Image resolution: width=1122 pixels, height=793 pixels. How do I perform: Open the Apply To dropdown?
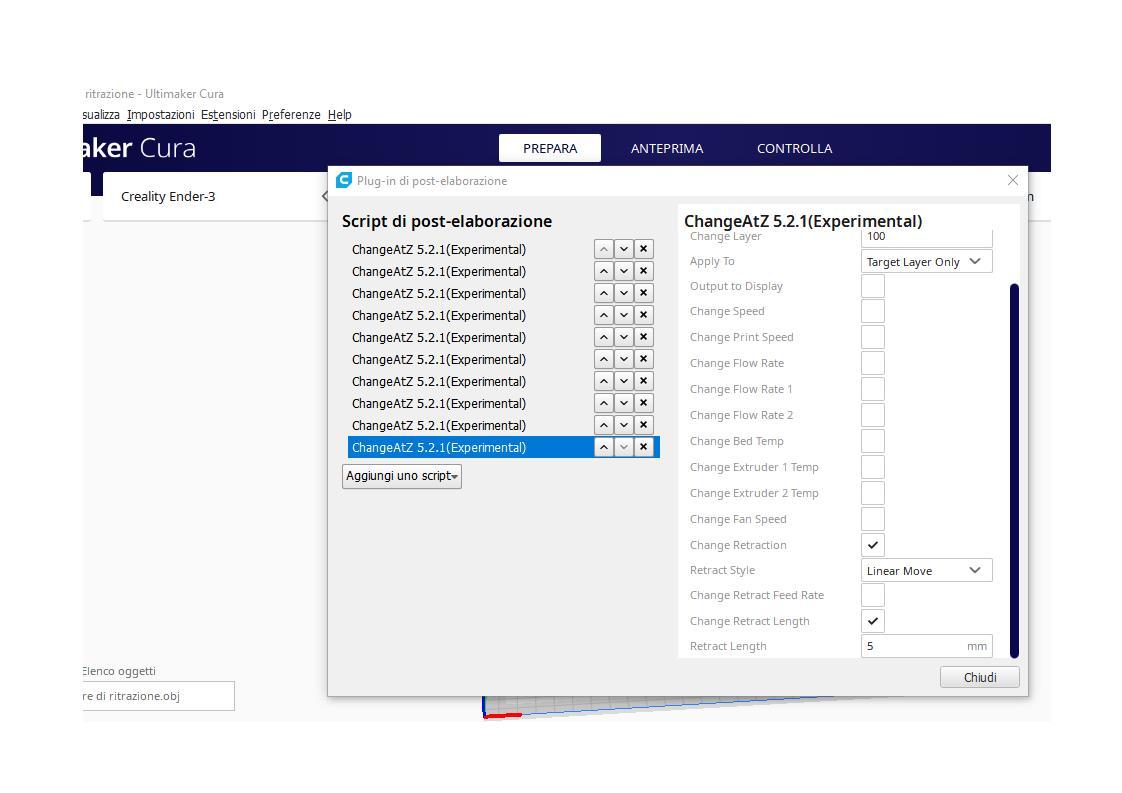(926, 262)
